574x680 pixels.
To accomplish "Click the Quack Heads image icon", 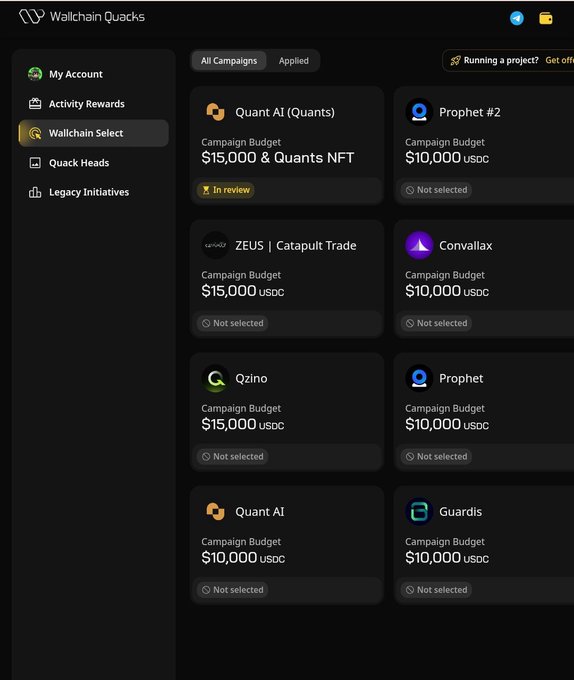I will (x=35, y=163).
